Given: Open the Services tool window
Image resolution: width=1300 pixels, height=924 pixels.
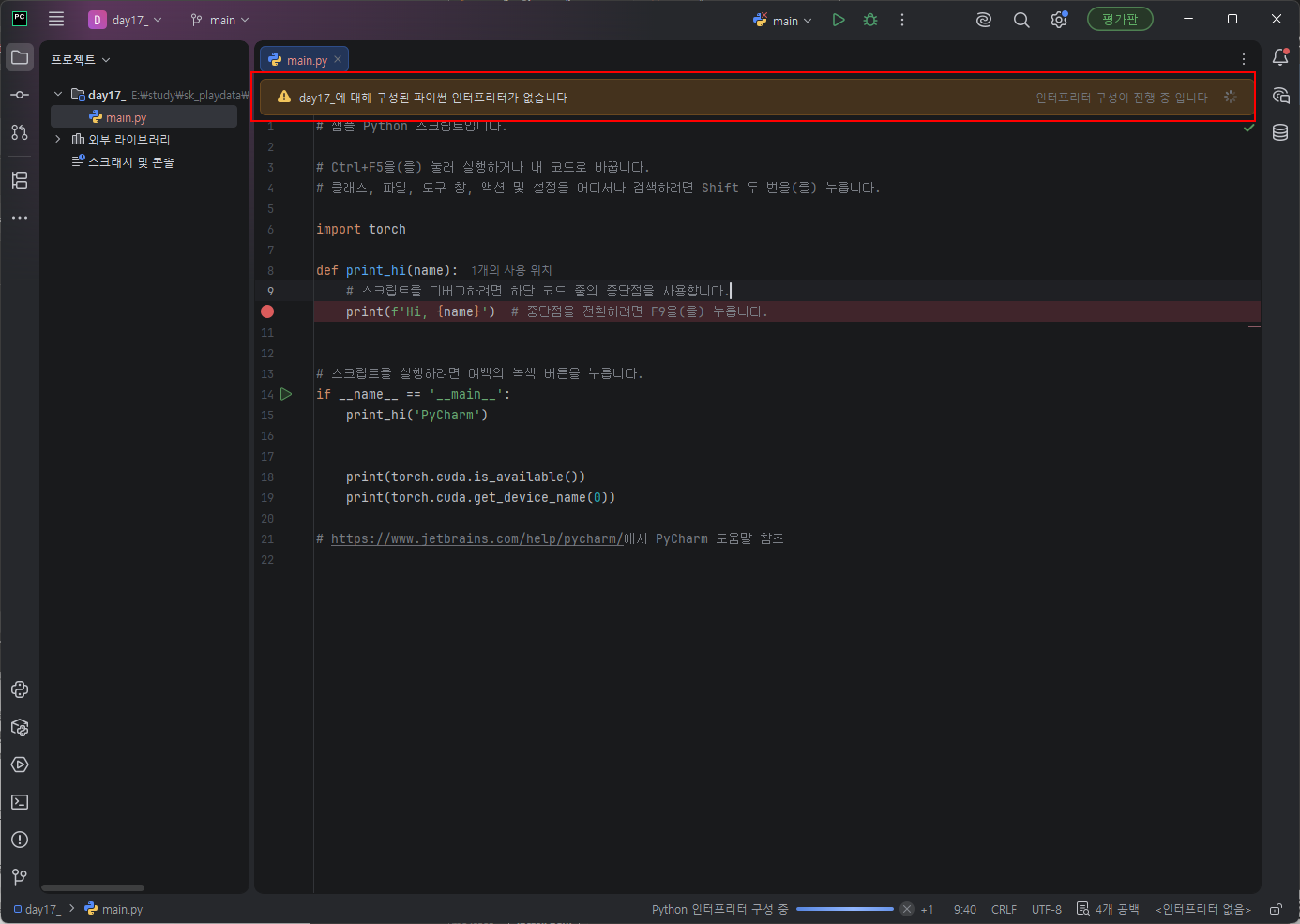Looking at the screenshot, I should pyautogui.click(x=20, y=765).
